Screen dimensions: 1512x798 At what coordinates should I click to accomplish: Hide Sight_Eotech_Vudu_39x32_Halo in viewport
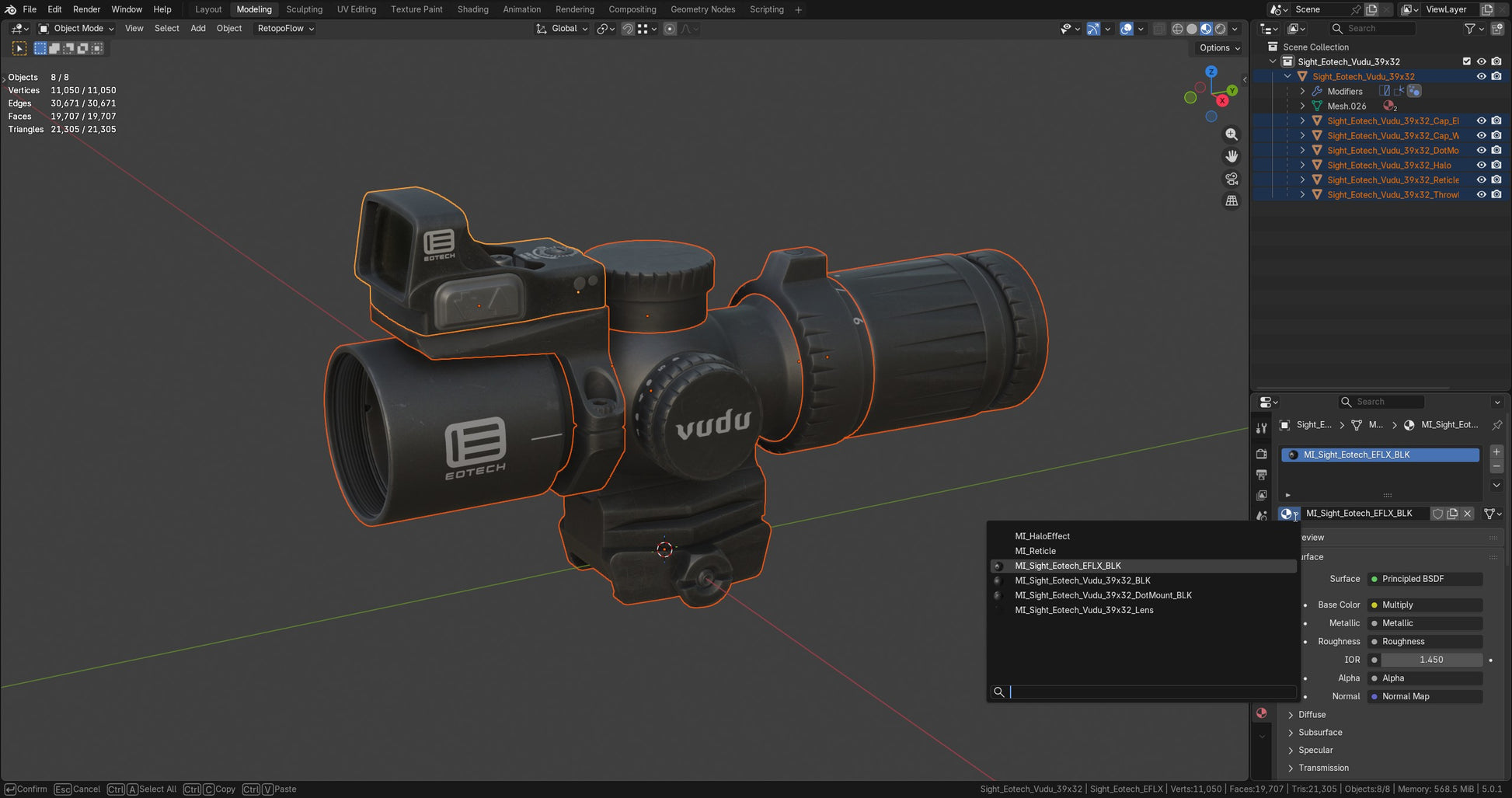pos(1481,166)
